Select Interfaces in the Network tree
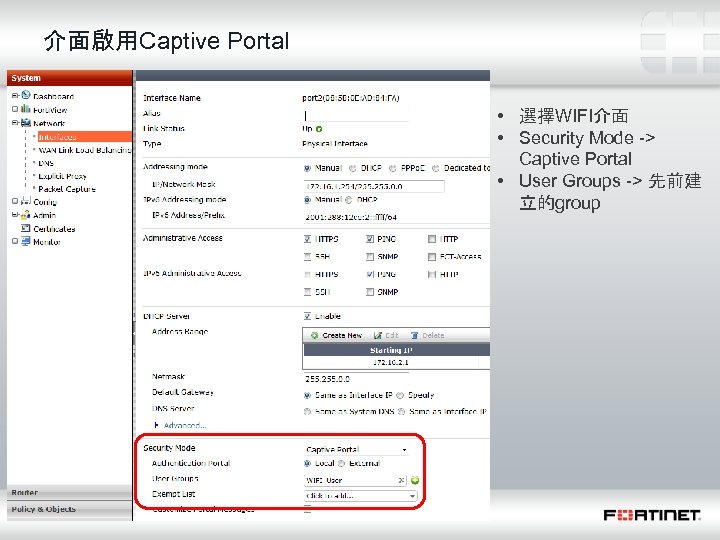 point(84,137)
